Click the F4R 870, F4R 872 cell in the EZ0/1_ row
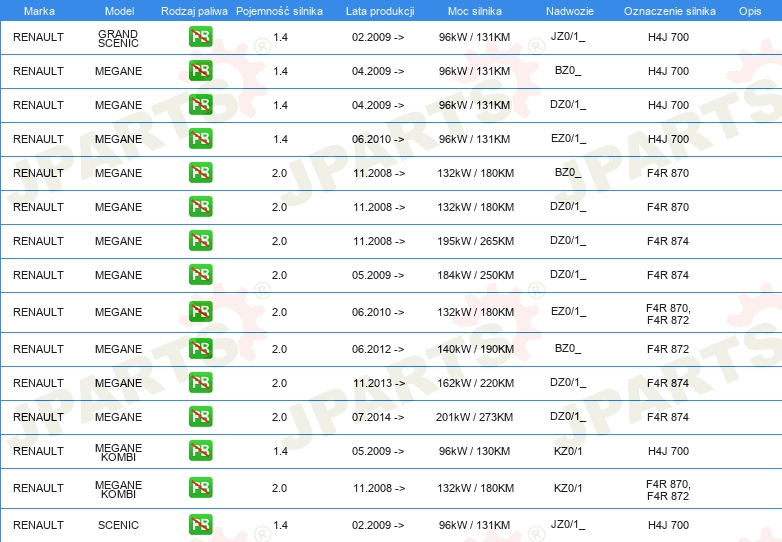The image size is (782, 542). 668,314
